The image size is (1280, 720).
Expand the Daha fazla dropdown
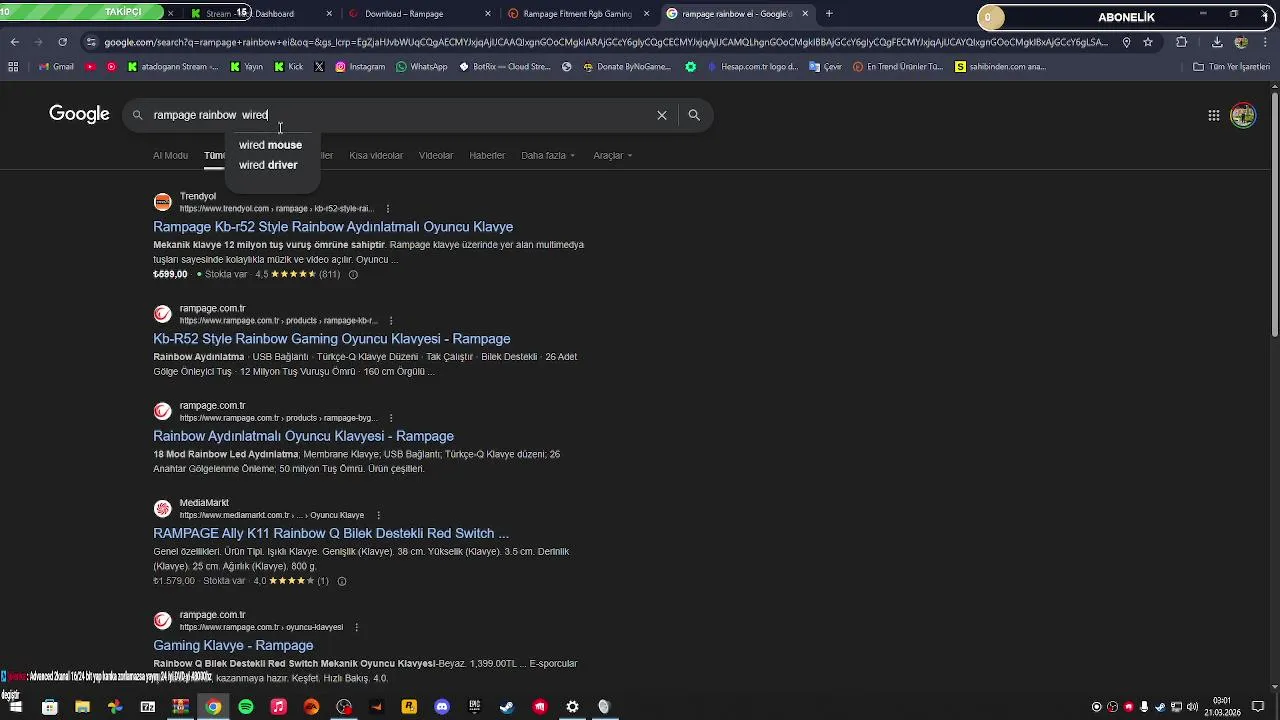[x=548, y=156]
